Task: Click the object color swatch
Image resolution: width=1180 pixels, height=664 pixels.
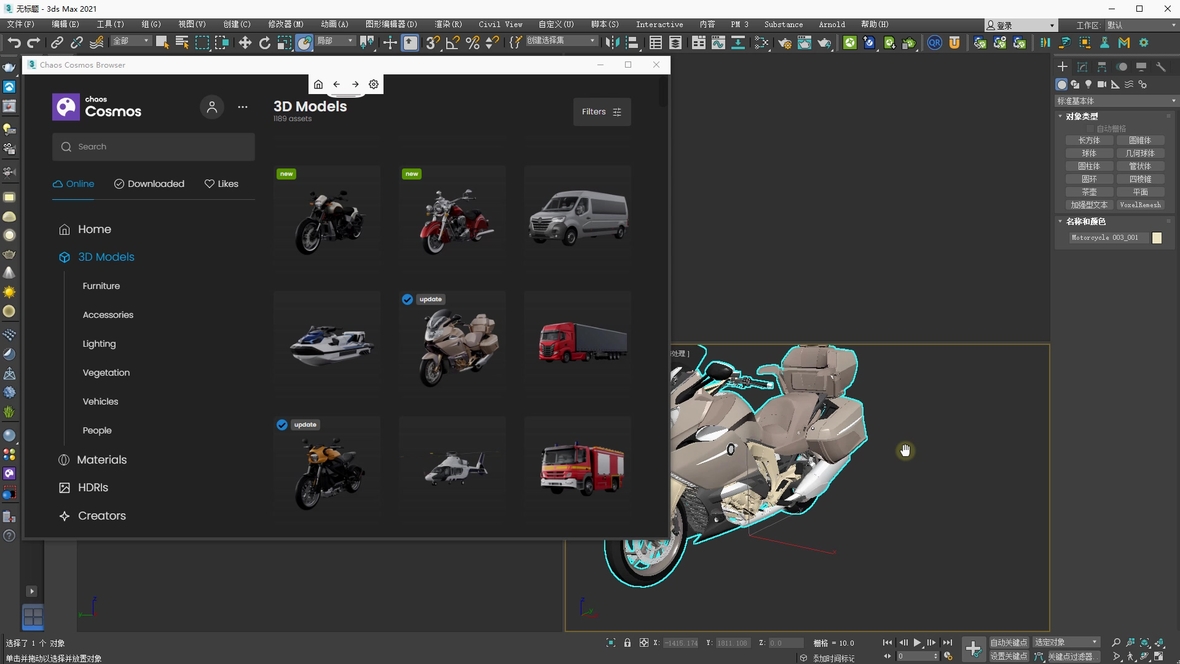Action: point(1157,238)
